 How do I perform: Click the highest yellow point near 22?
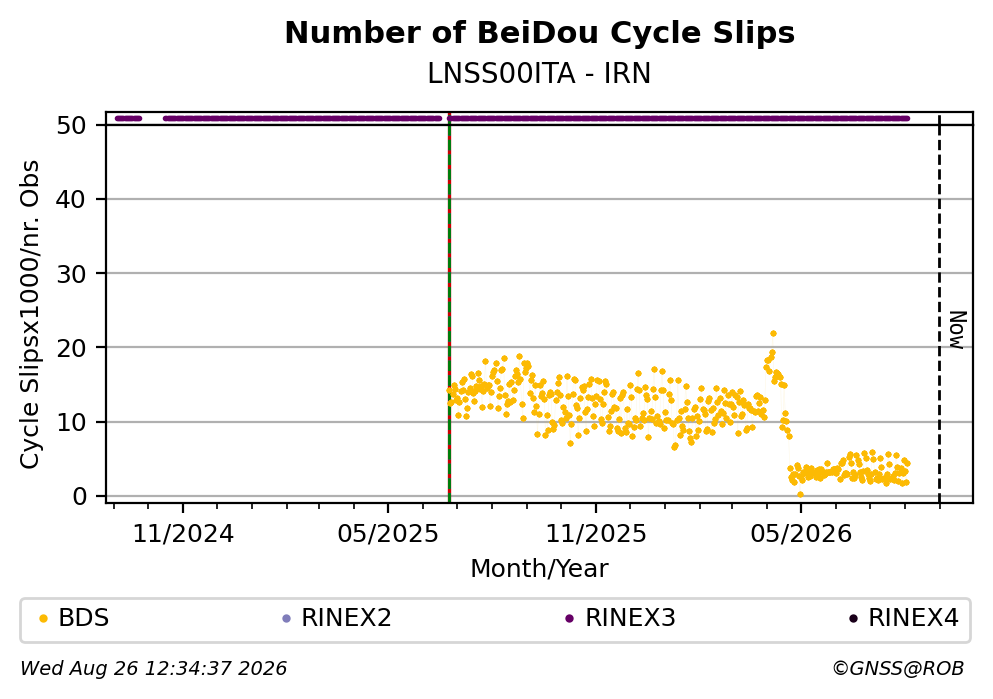pyautogui.click(x=773, y=334)
